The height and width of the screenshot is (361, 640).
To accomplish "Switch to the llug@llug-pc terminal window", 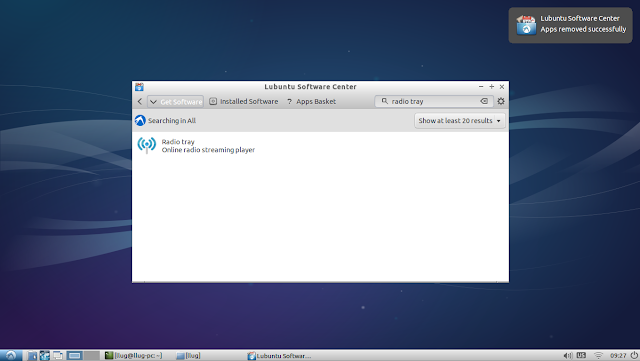I will pyautogui.click(x=135, y=355).
